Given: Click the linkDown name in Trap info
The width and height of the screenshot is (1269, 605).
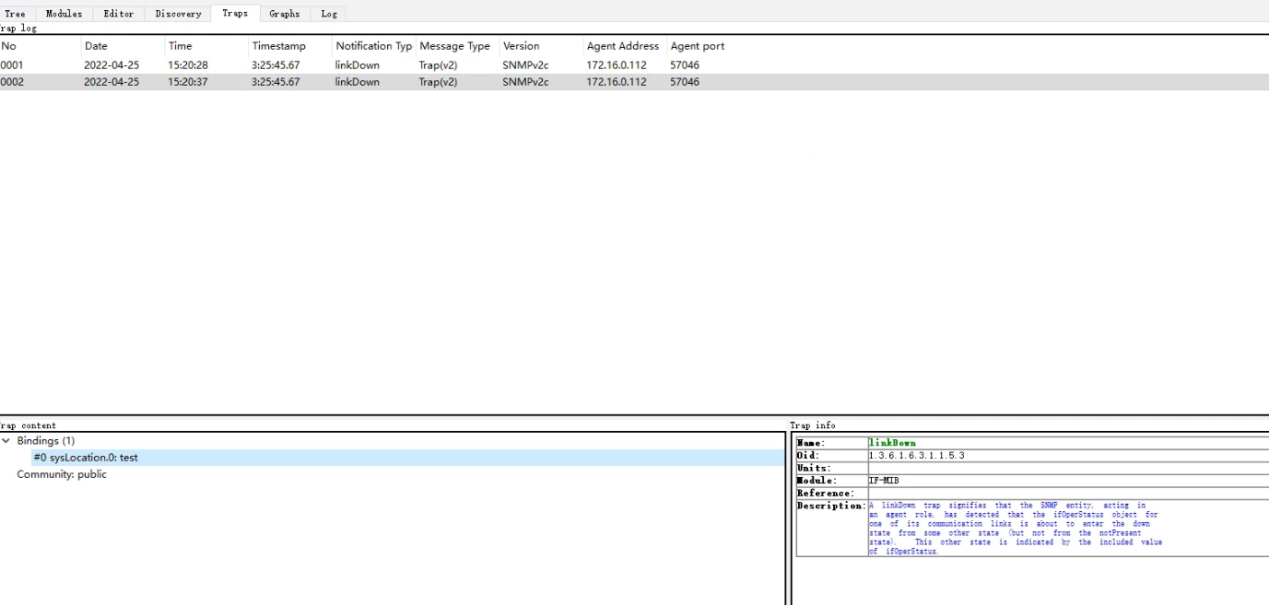Looking at the screenshot, I should click(x=892, y=442).
